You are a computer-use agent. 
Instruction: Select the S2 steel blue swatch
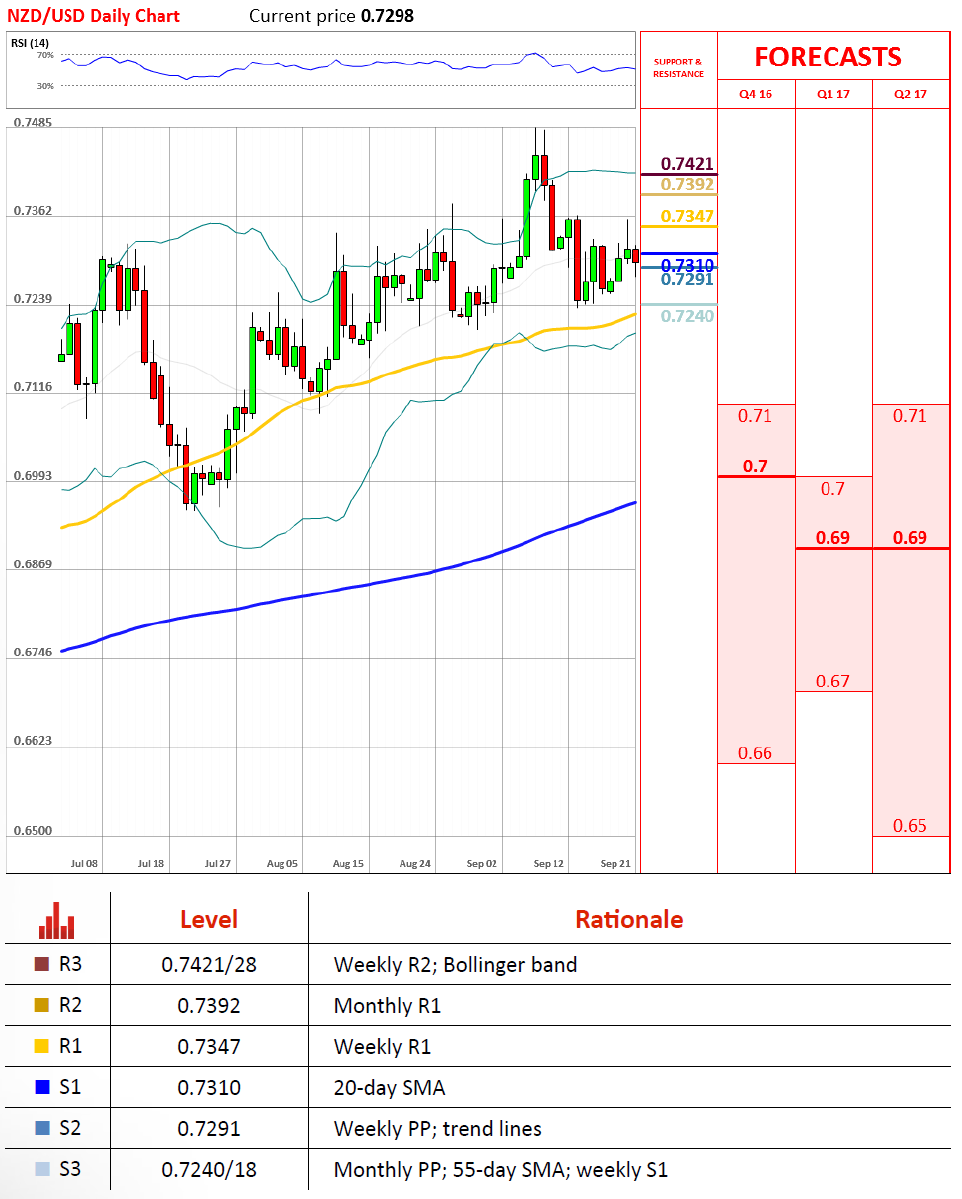coord(42,1128)
